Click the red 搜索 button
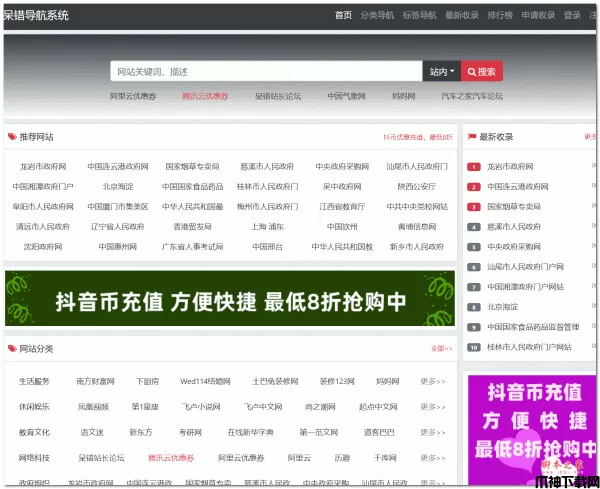Viewport: 600px width, 489px height. click(x=482, y=71)
